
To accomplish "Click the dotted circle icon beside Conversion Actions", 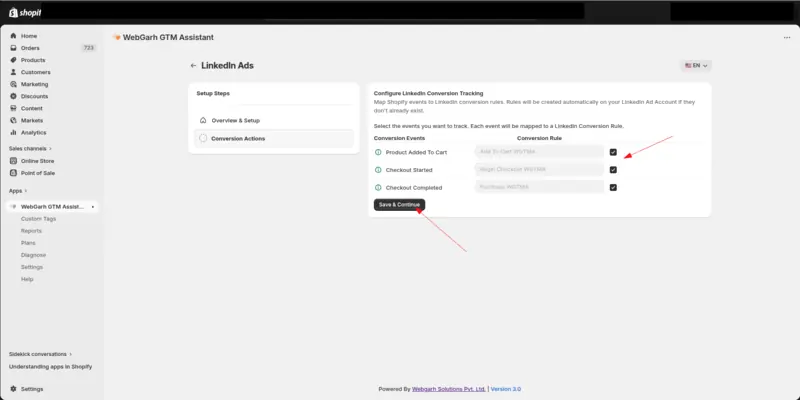I will click(203, 138).
